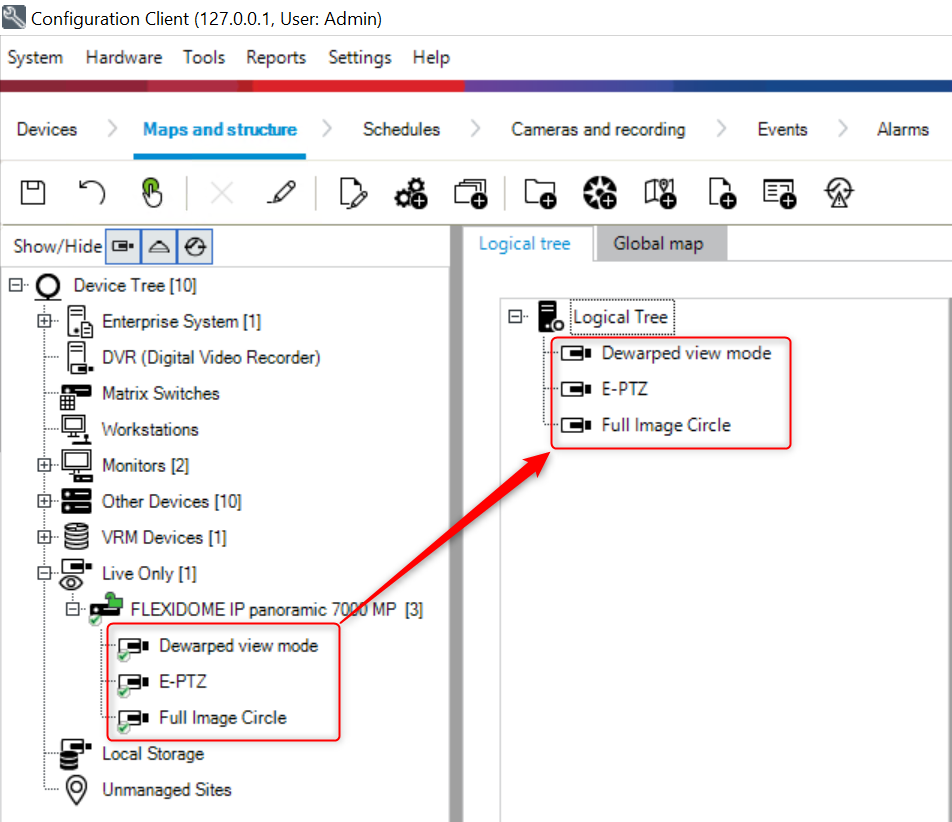The height and width of the screenshot is (822, 952).
Task: Open the Schedules section
Action: pos(401,129)
